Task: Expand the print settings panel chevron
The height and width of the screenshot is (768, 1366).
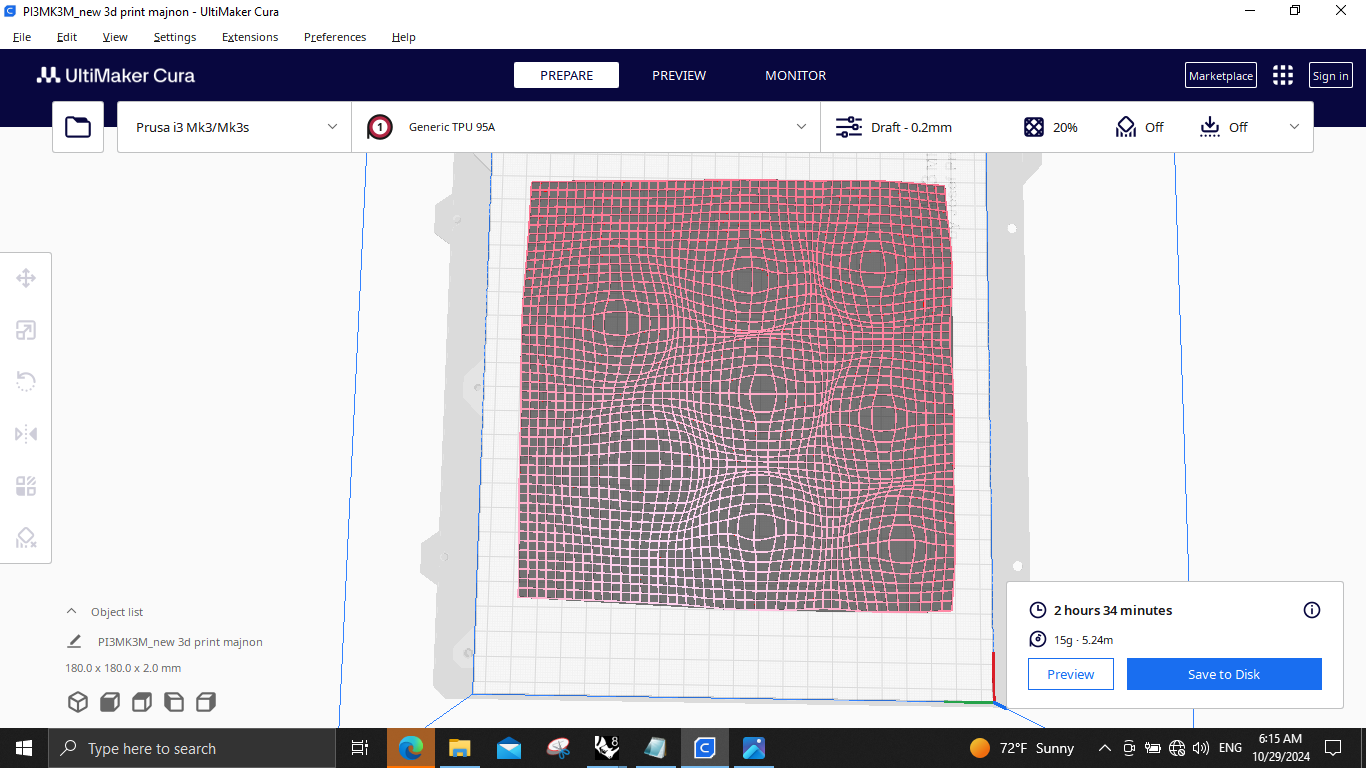Action: point(1294,127)
